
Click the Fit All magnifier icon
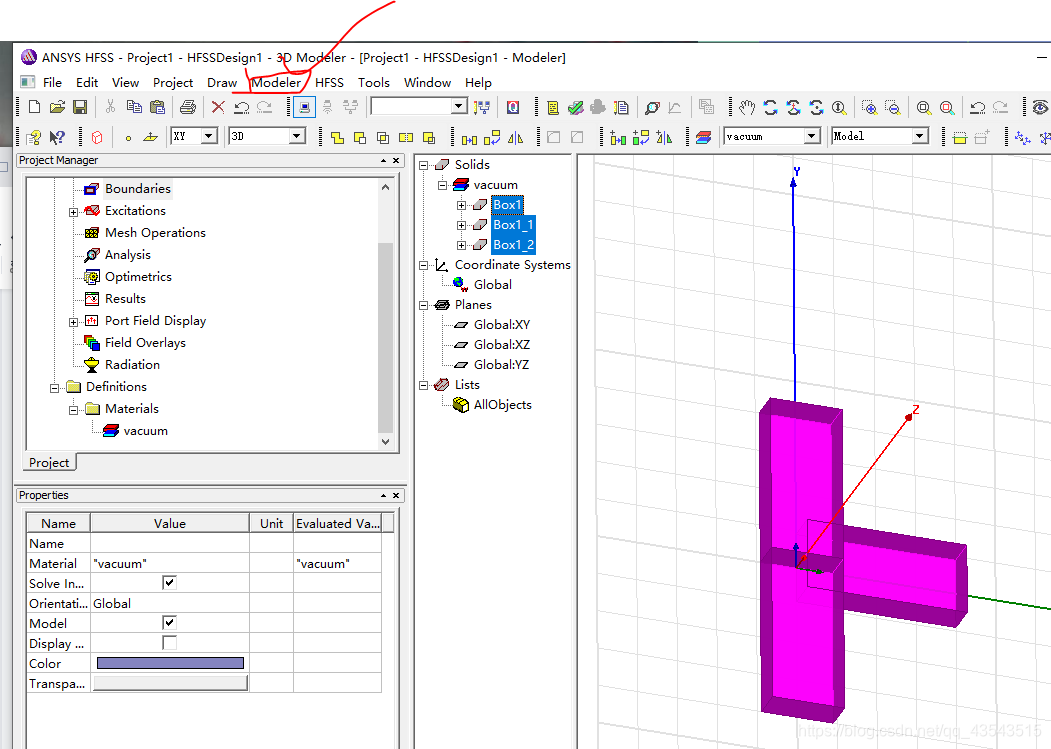[x=924, y=107]
